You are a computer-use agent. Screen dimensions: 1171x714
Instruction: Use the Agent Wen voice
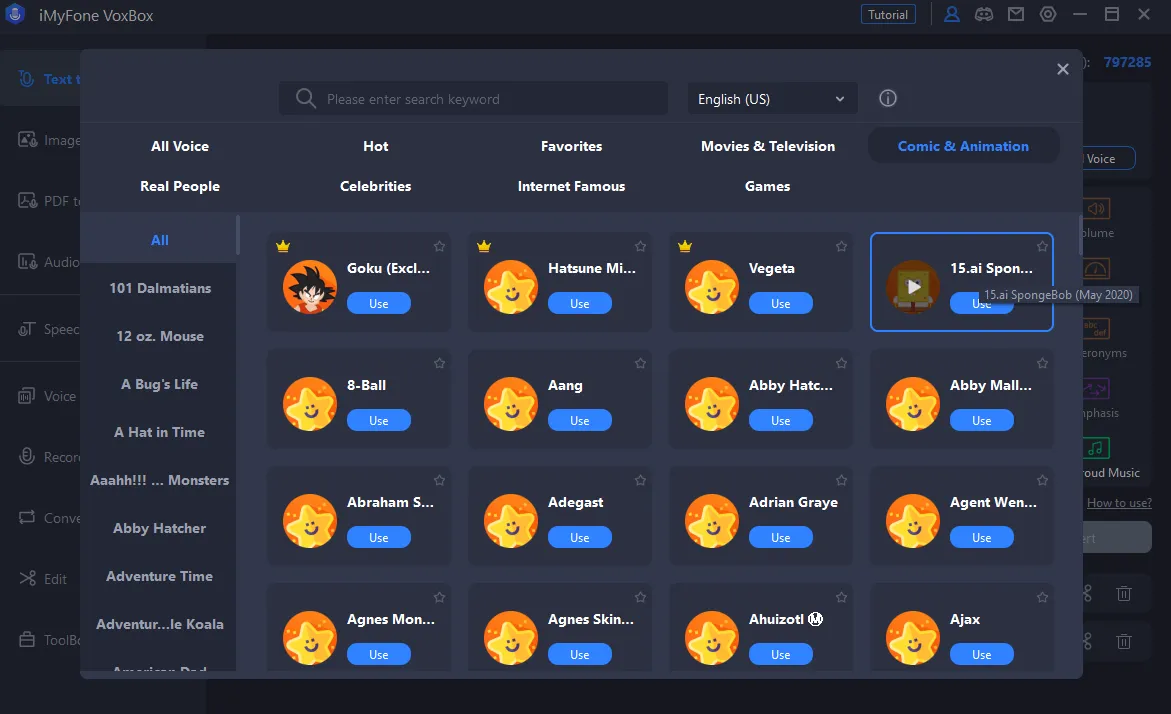(x=981, y=537)
